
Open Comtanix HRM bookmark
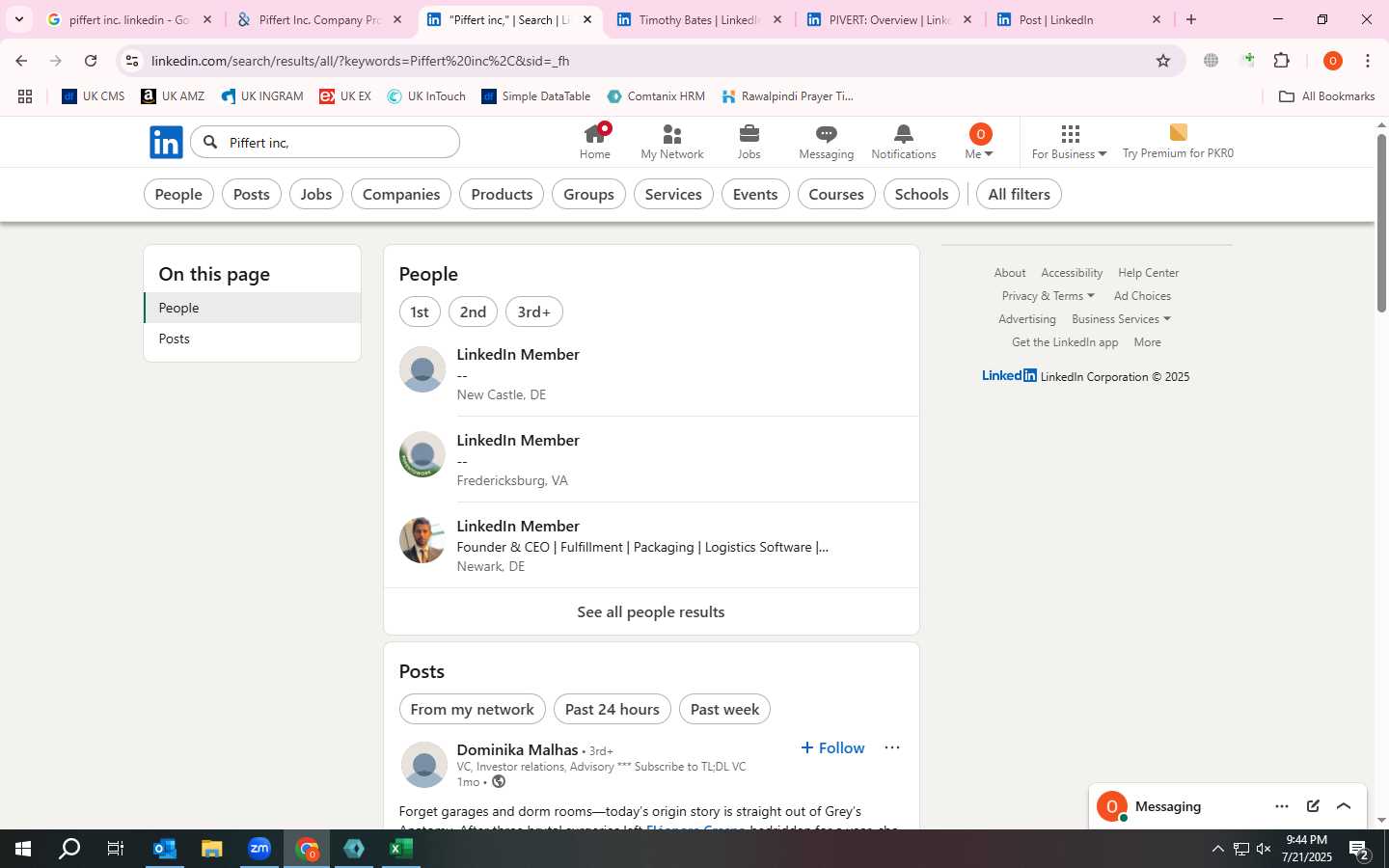[656, 96]
